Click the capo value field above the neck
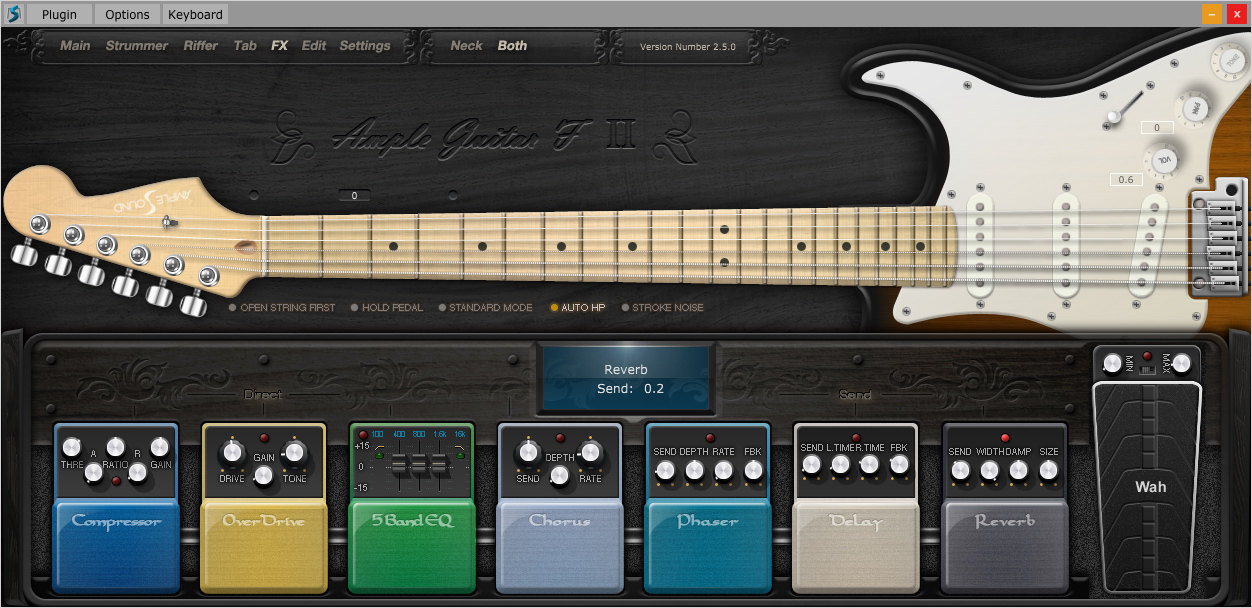1252x608 pixels. pos(354,196)
